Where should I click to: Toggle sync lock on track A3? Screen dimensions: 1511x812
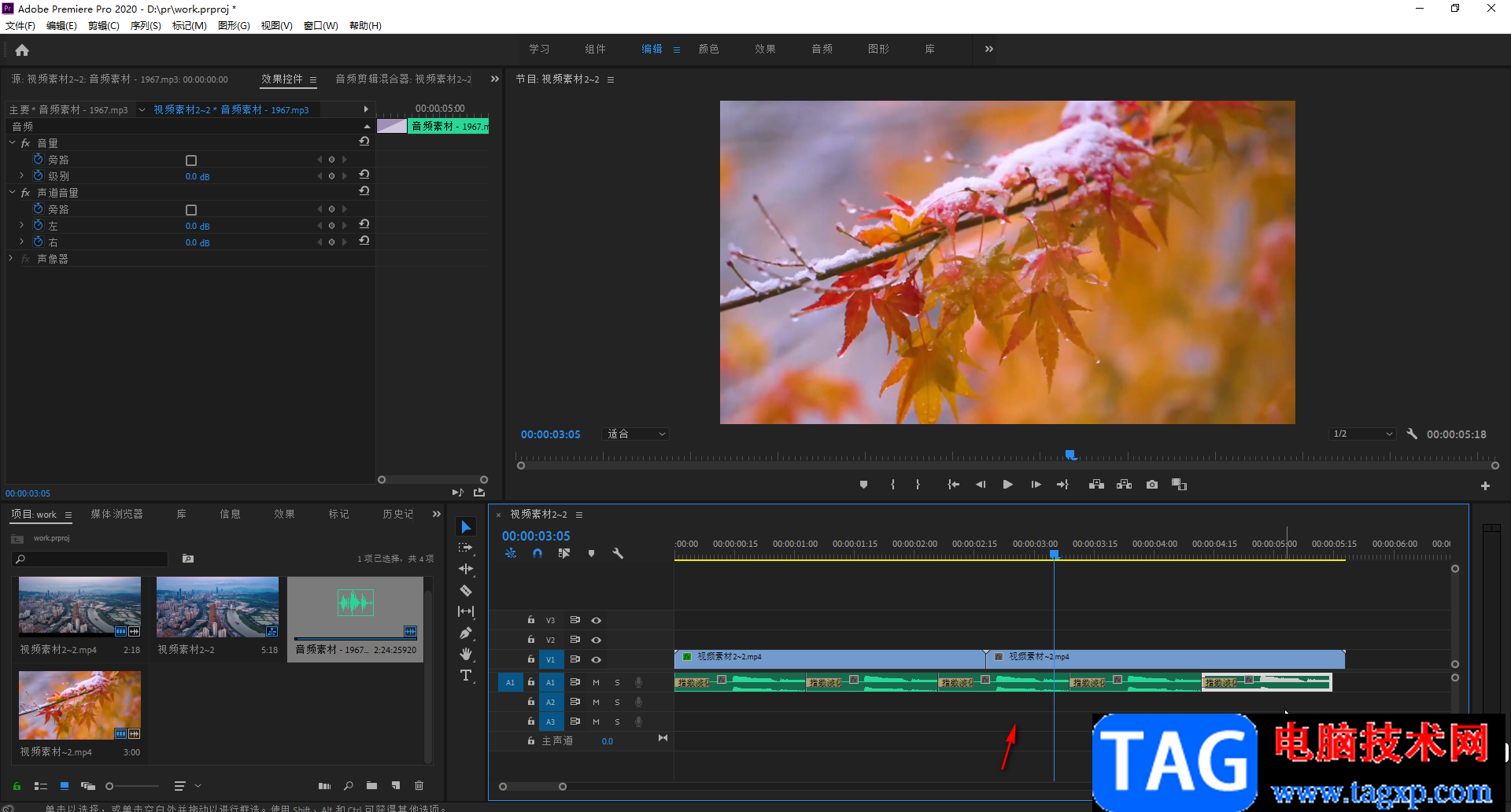574,722
